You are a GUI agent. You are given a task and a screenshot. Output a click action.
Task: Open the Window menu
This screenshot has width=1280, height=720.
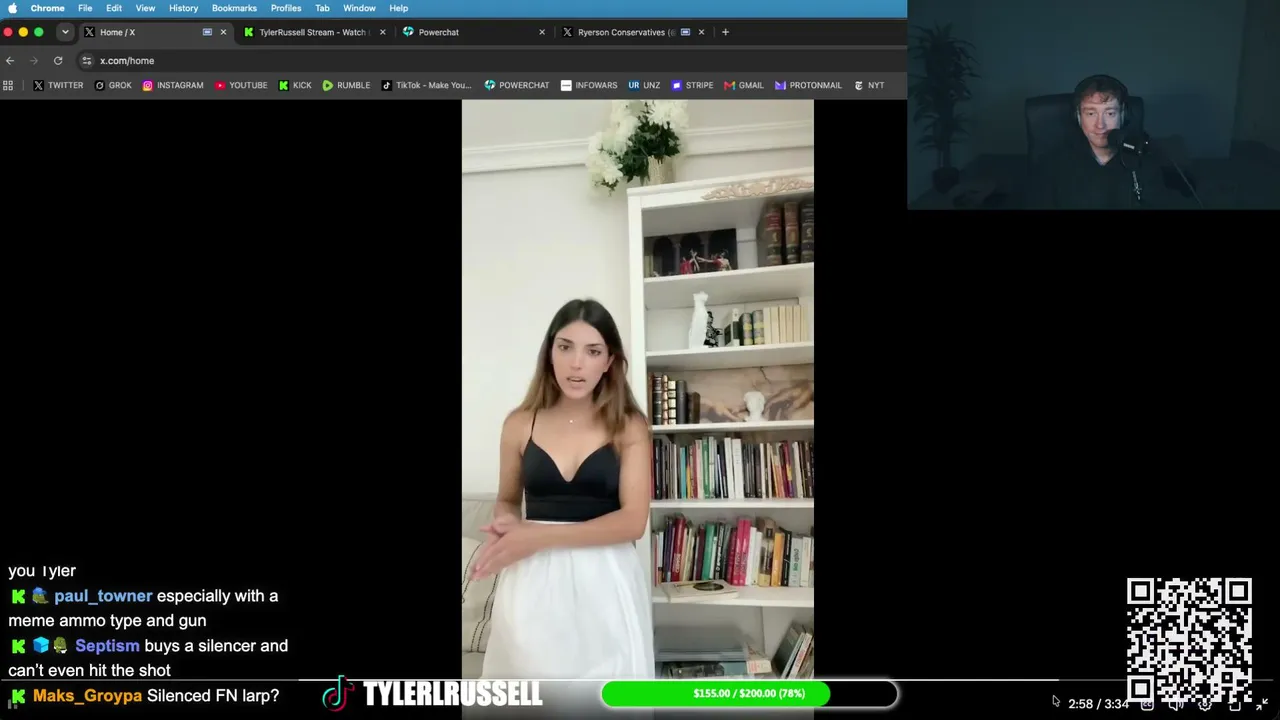(360, 8)
